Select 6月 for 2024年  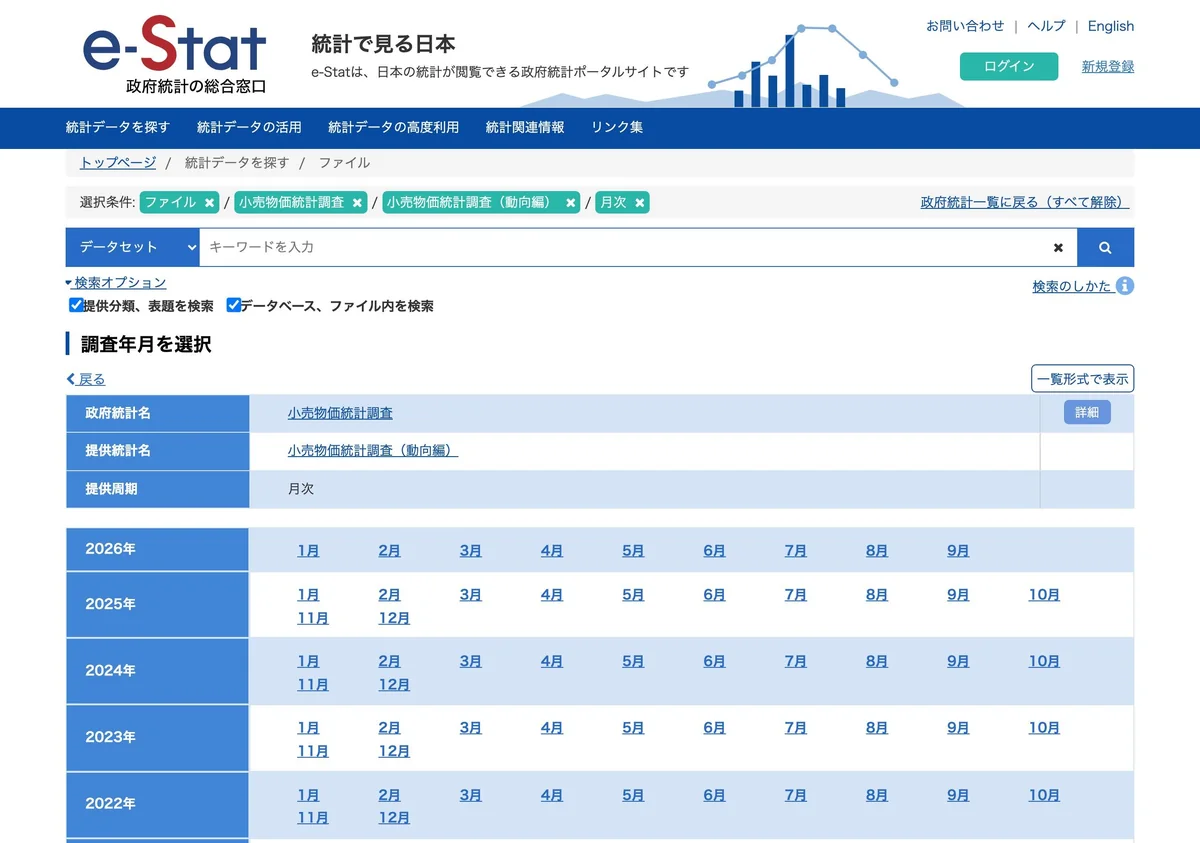coord(714,662)
